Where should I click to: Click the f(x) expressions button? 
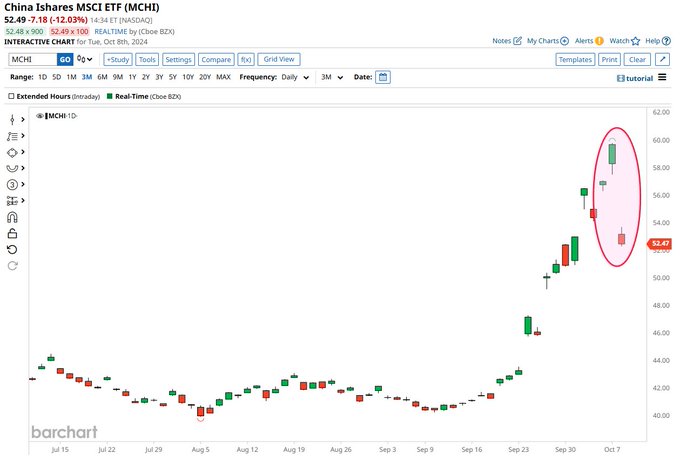[246, 60]
